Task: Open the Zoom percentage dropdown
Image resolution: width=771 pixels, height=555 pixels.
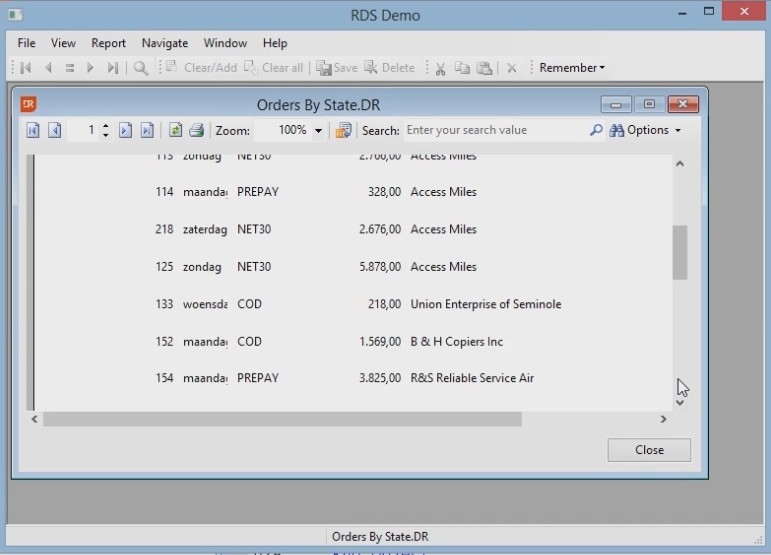Action: pos(319,131)
